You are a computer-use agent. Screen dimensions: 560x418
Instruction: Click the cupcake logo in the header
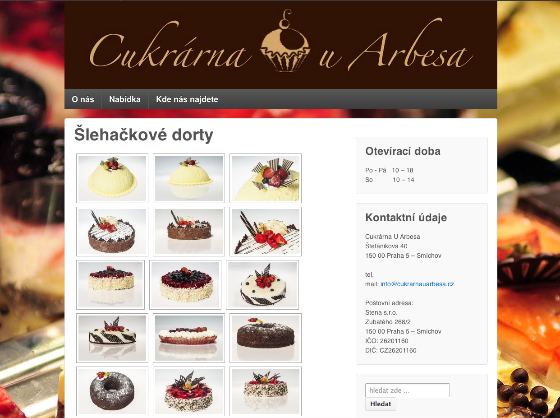(x=285, y=41)
